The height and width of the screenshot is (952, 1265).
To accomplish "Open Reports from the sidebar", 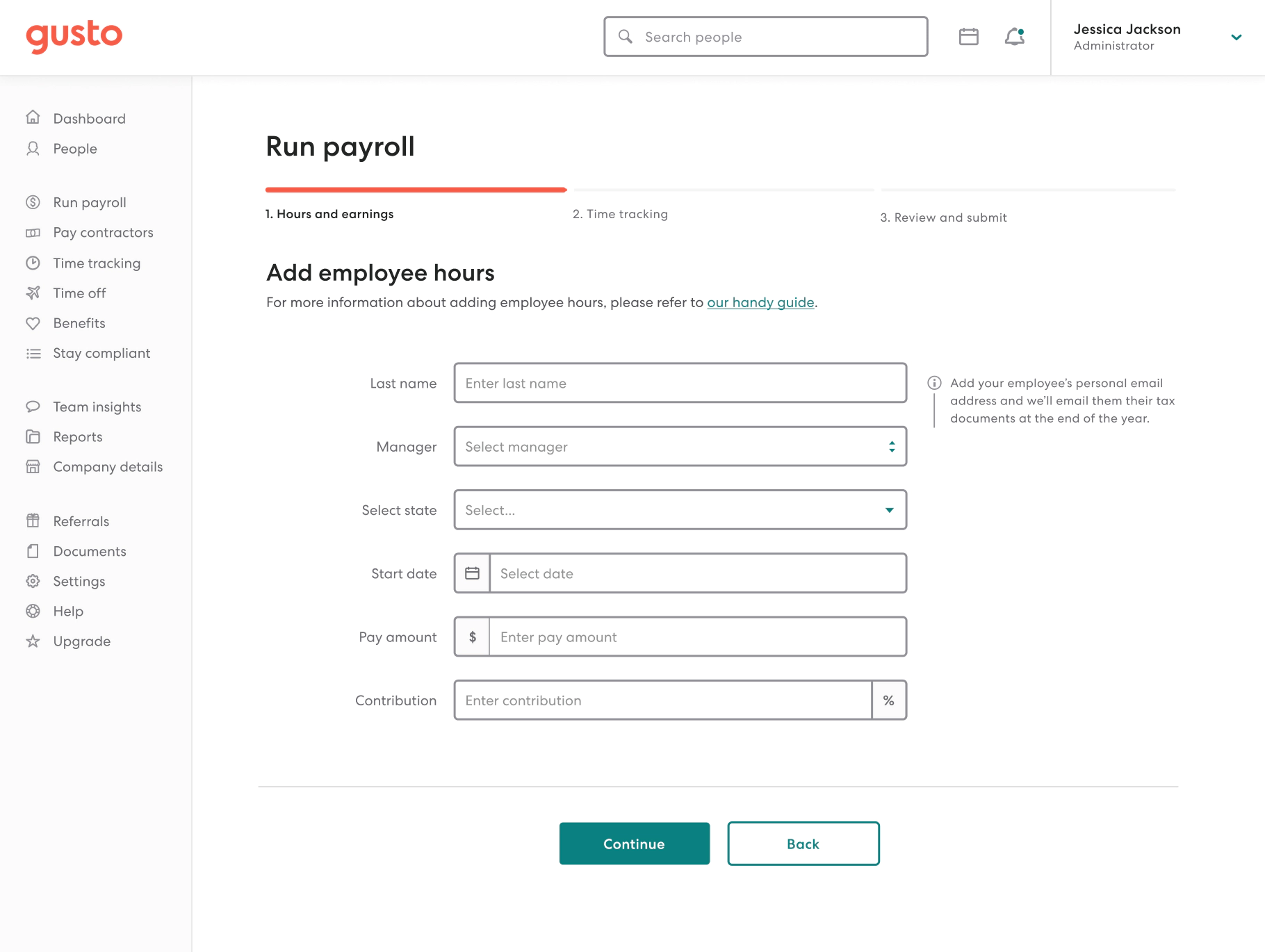I will 78,437.
